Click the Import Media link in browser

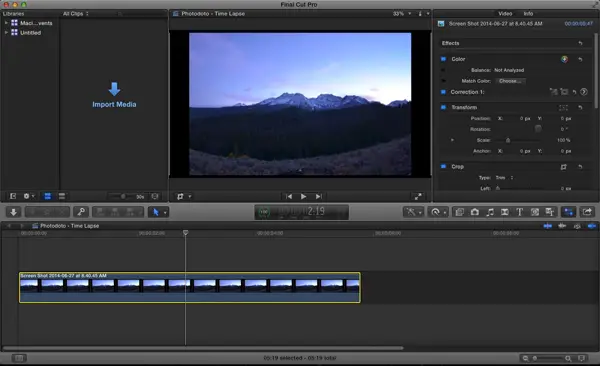click(114, 104)
